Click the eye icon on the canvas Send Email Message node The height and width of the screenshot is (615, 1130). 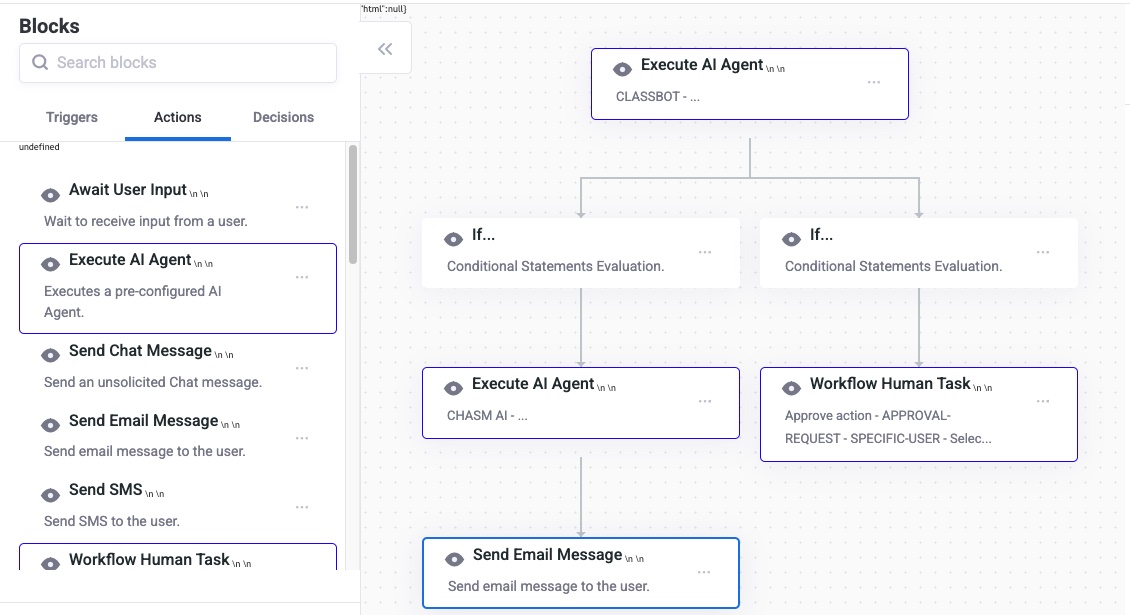click(454, 559)
